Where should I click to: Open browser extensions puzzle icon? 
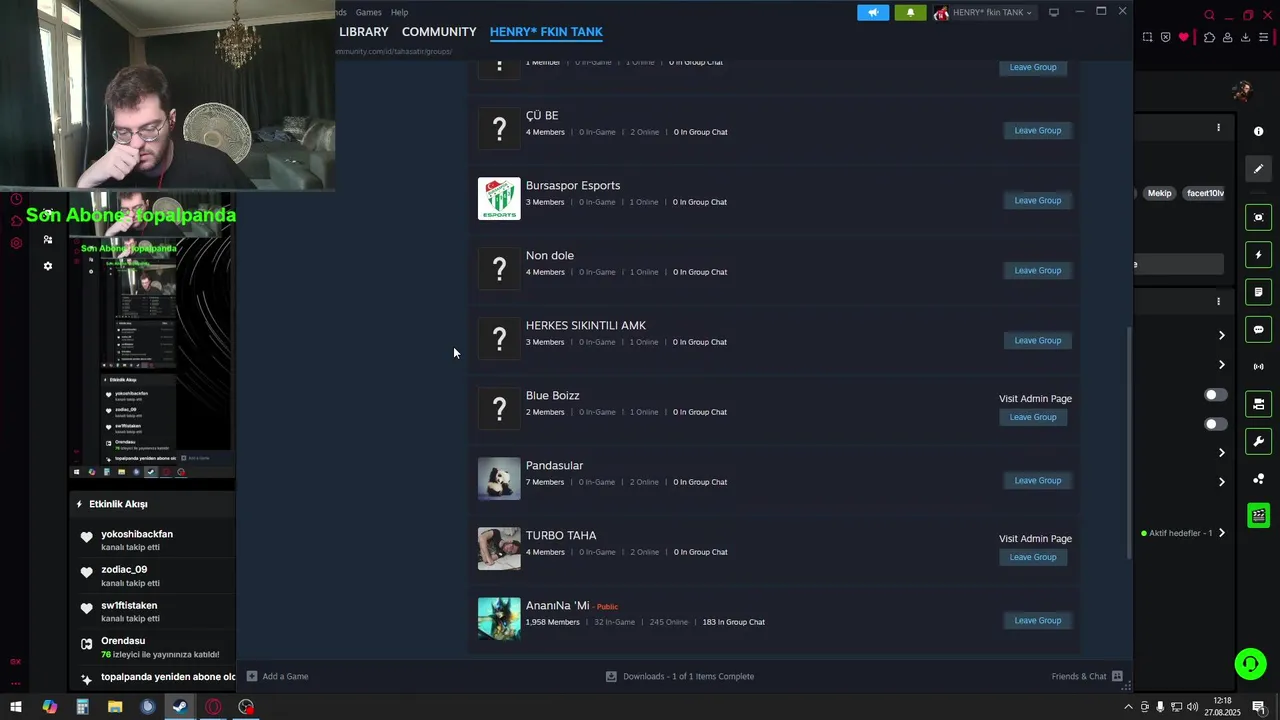click(x=1209, y=37)
